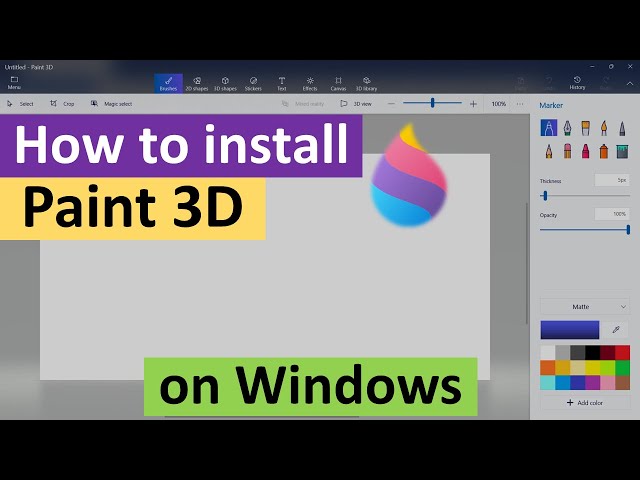Pick the purple color swatch
The width and height of the screenshot is (640, 480).
[593, 382]
